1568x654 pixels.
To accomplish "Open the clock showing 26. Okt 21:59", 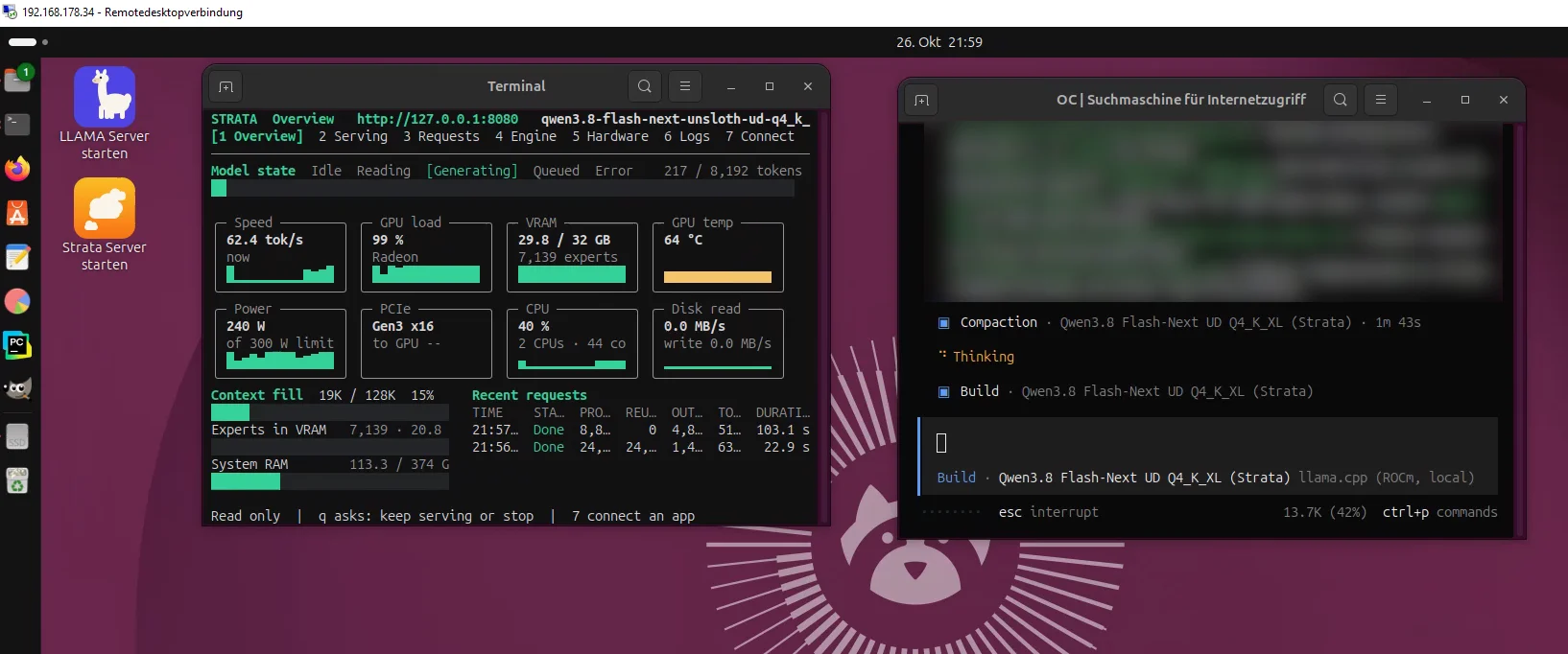I will pyautogui.click(x=939, y=42).
